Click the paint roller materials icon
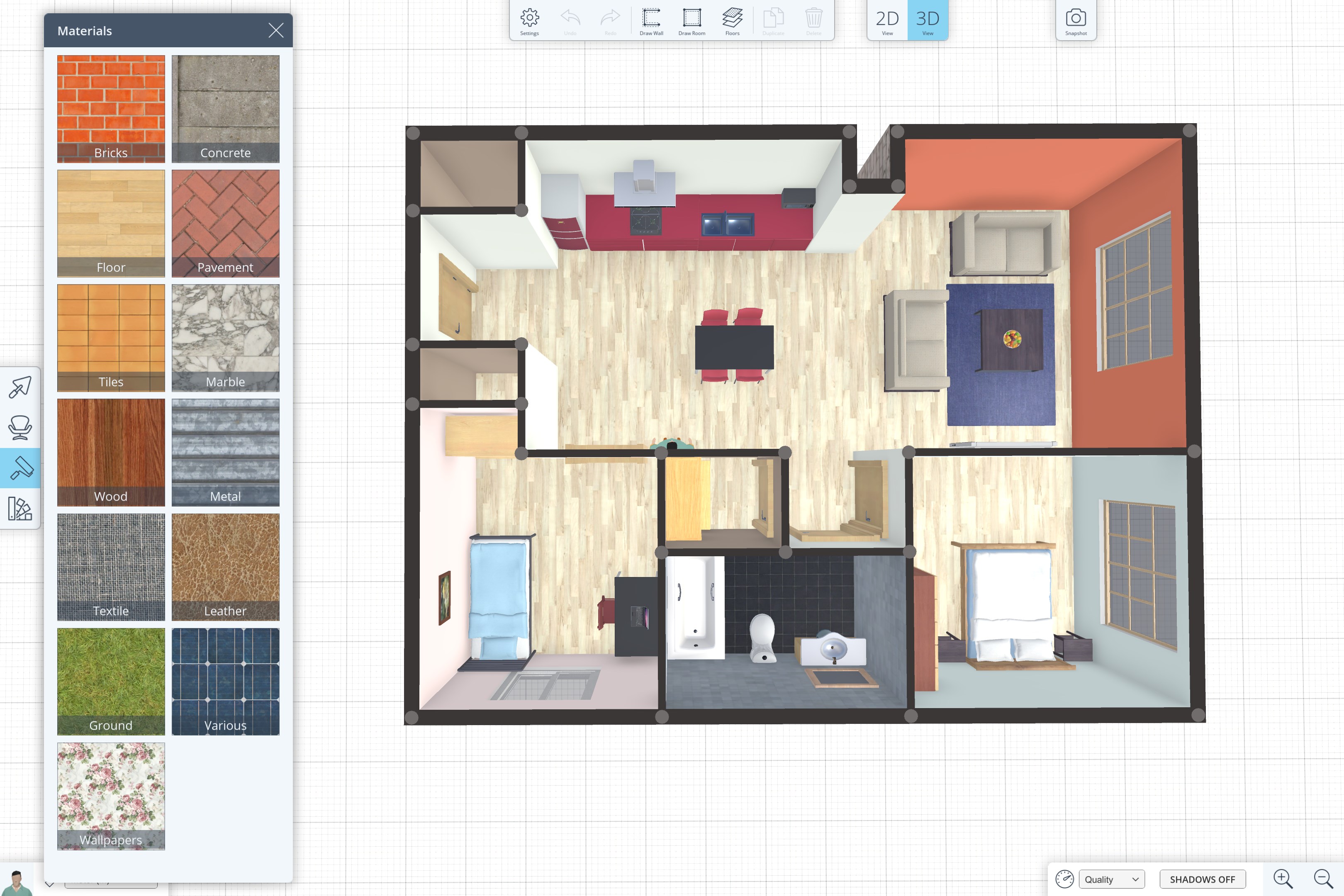 click(20, 468)
